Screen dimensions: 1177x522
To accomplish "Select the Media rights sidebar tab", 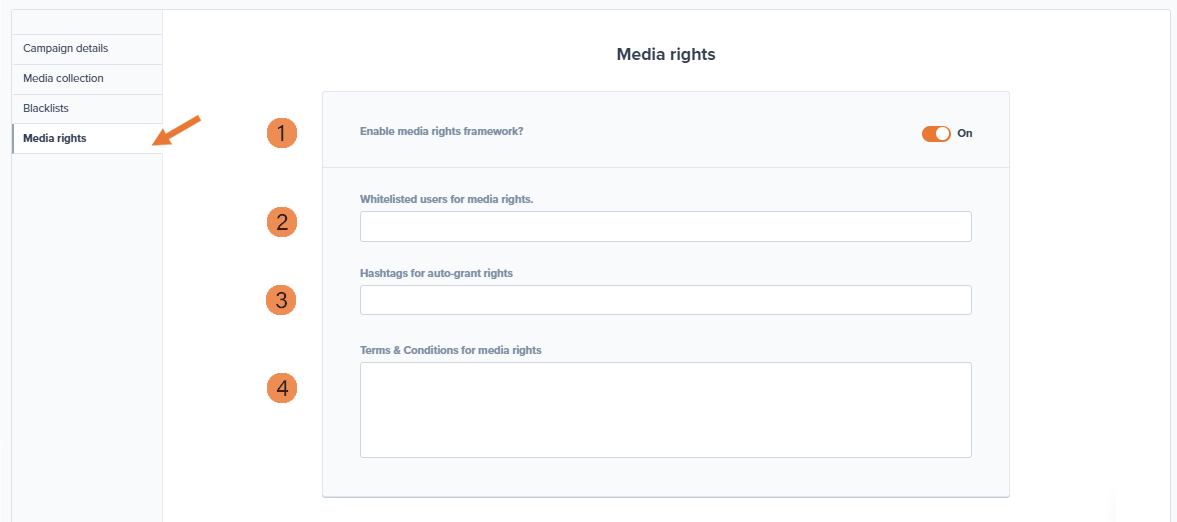I will click(x=55, y=138).
